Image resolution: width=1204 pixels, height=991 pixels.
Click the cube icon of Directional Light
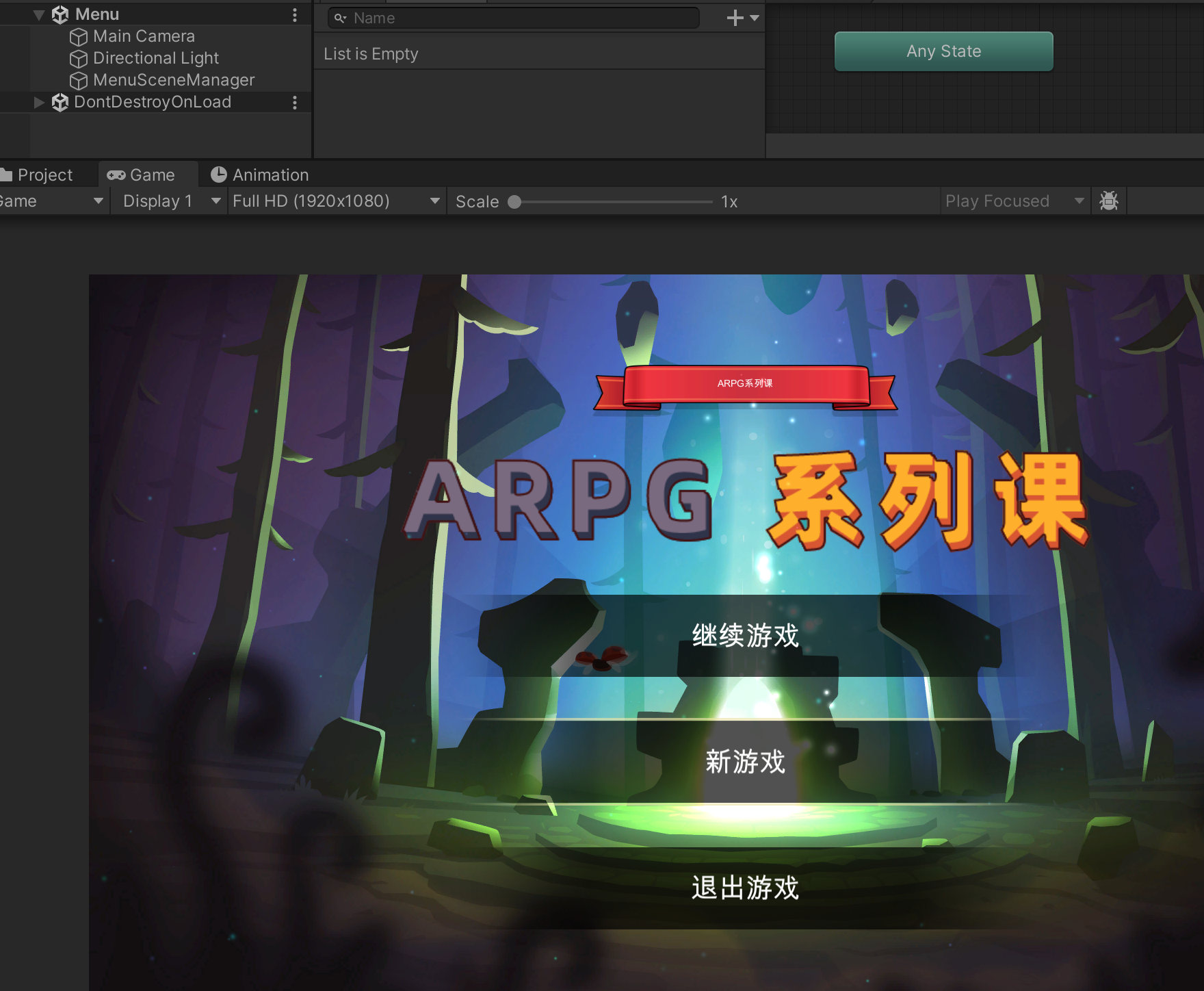79,58
